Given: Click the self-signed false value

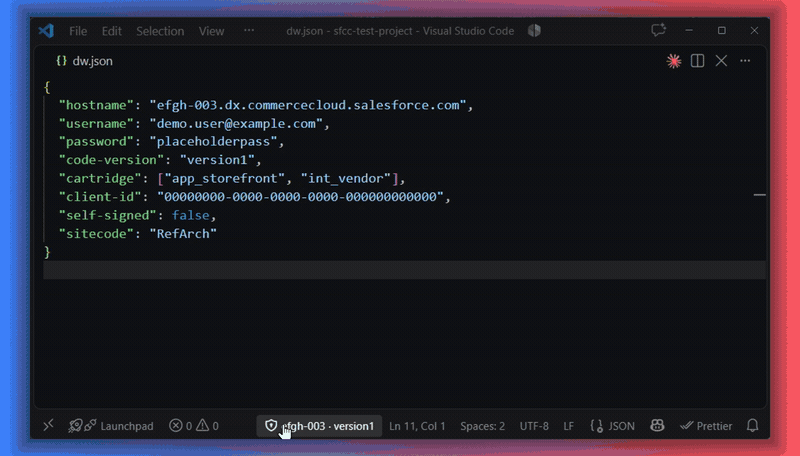Looking at the screenshot, I should (190, 215).
